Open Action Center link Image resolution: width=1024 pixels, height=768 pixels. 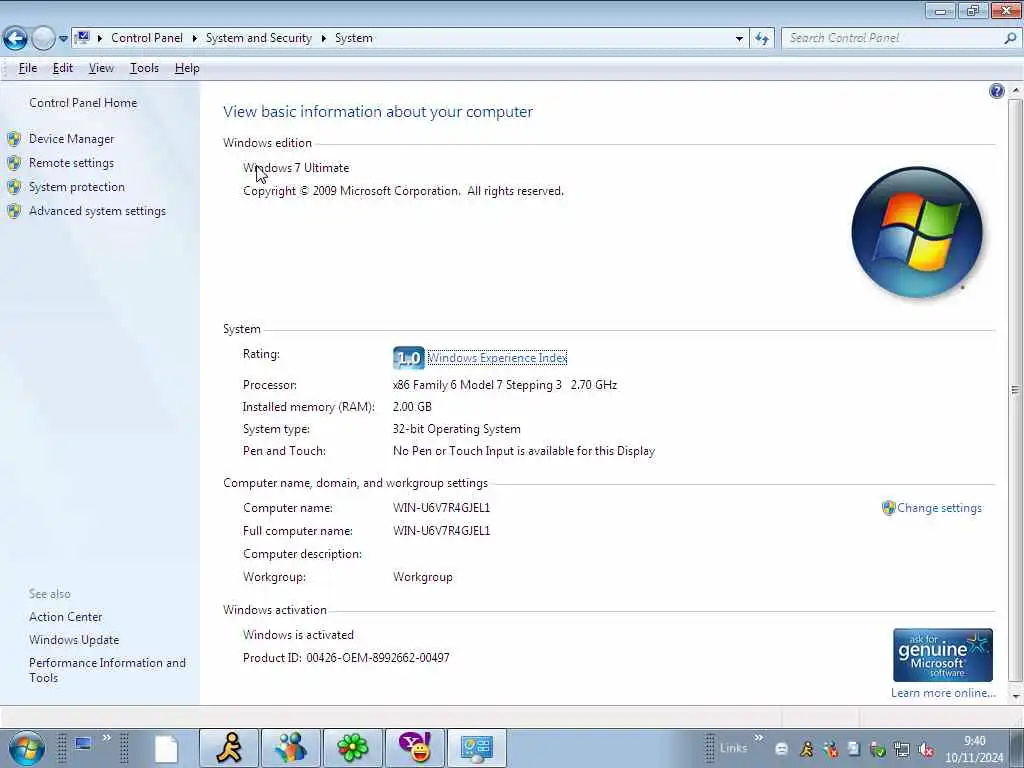(x=65, y=617)
